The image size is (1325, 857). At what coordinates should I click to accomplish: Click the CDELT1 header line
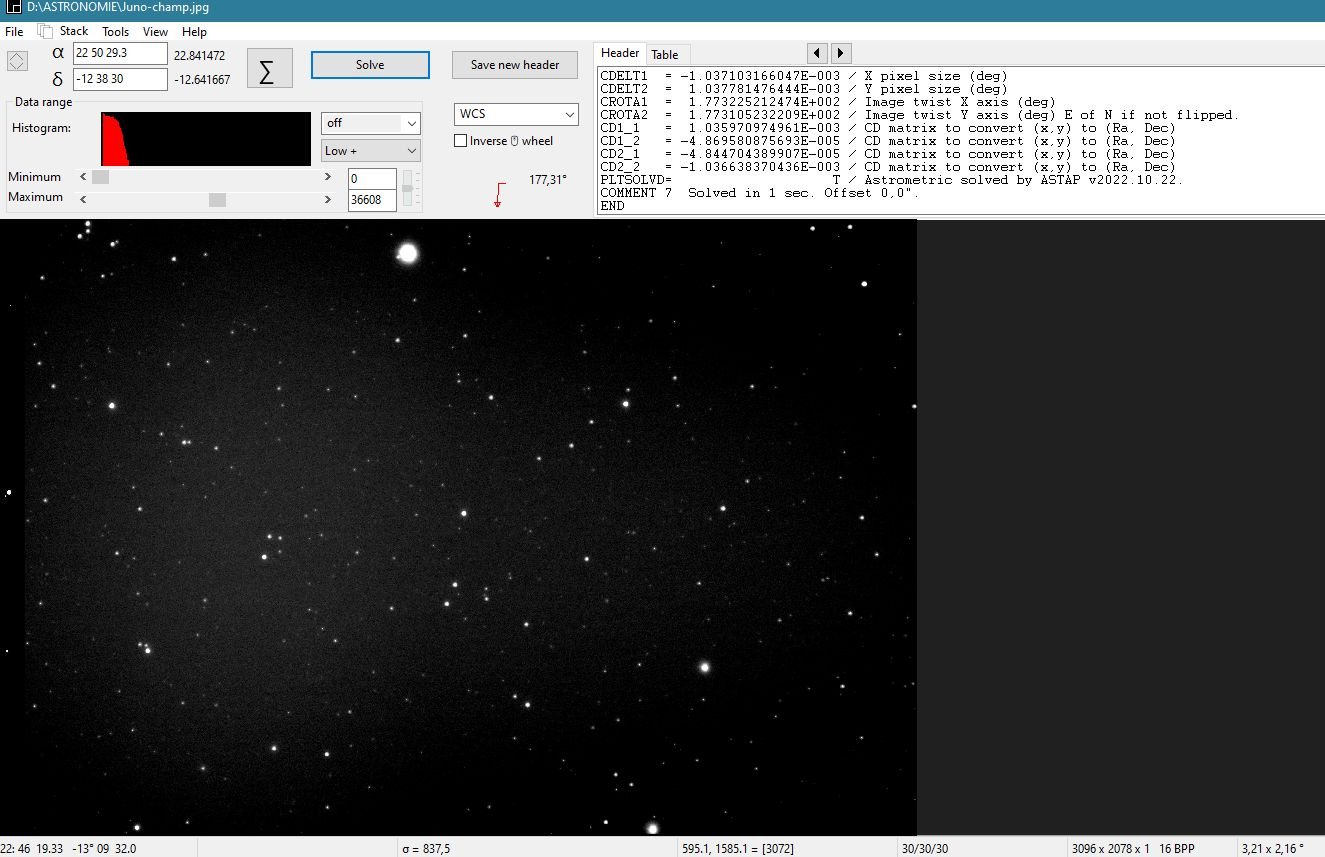(804, 76)
